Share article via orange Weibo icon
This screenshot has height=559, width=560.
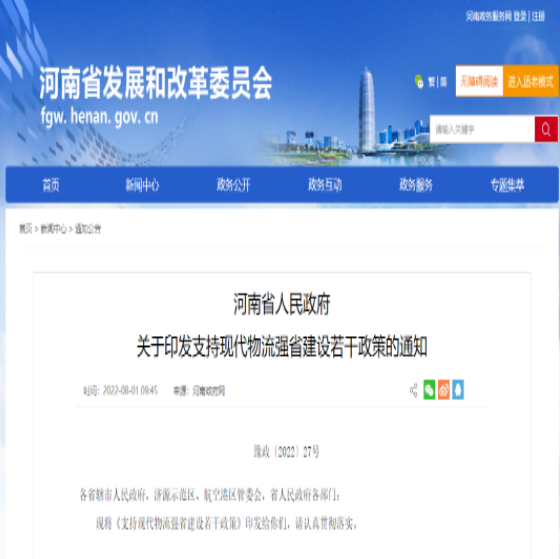point(444,389)
